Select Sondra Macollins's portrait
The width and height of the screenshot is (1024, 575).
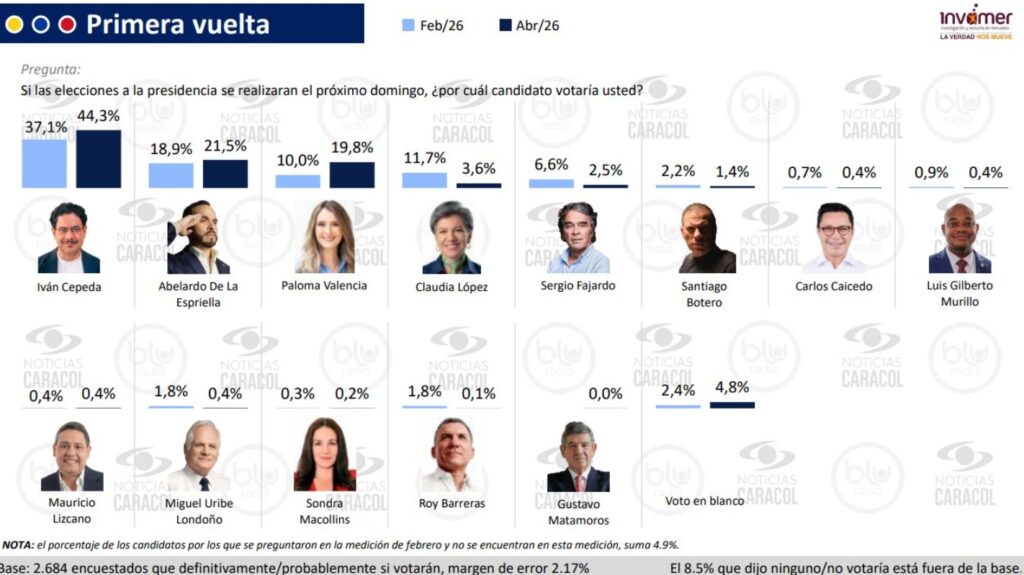point(325,455)
